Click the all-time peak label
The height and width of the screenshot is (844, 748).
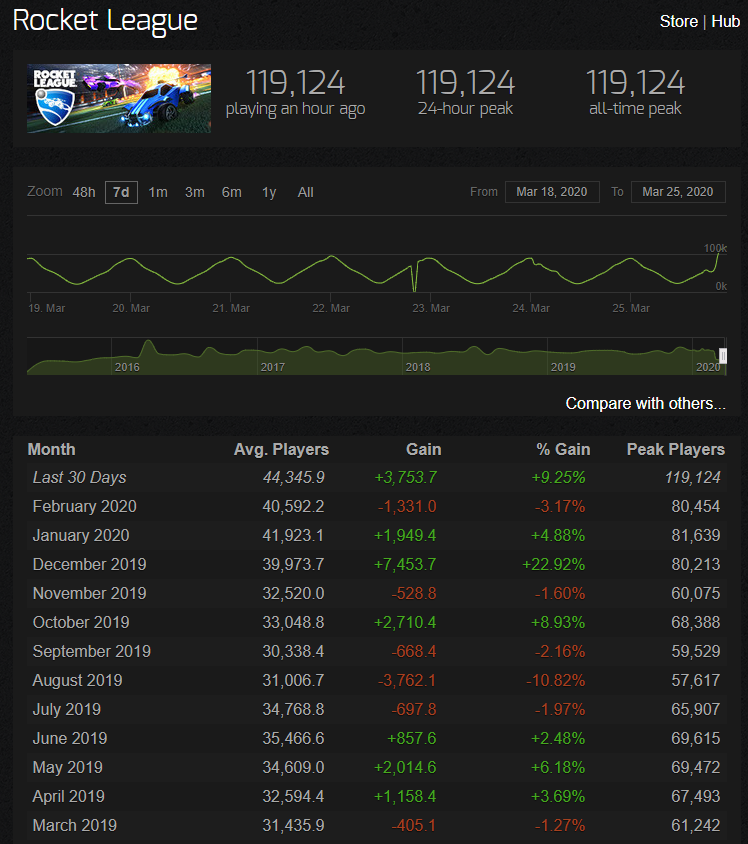(635, 109)
